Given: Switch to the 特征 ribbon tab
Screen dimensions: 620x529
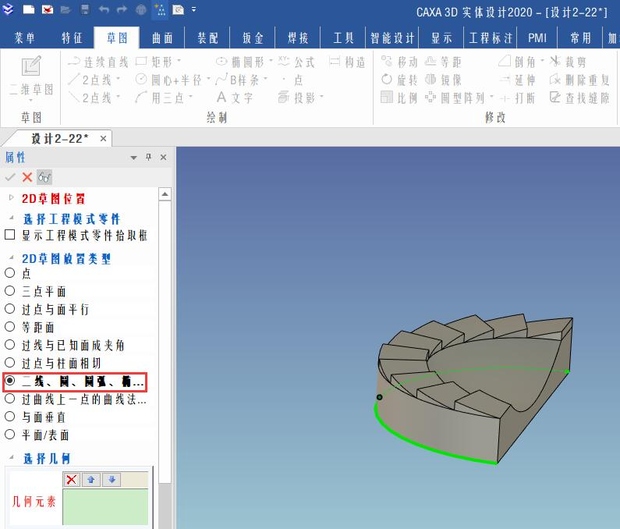Looking at the screenshot, I should tap(72, 38).
